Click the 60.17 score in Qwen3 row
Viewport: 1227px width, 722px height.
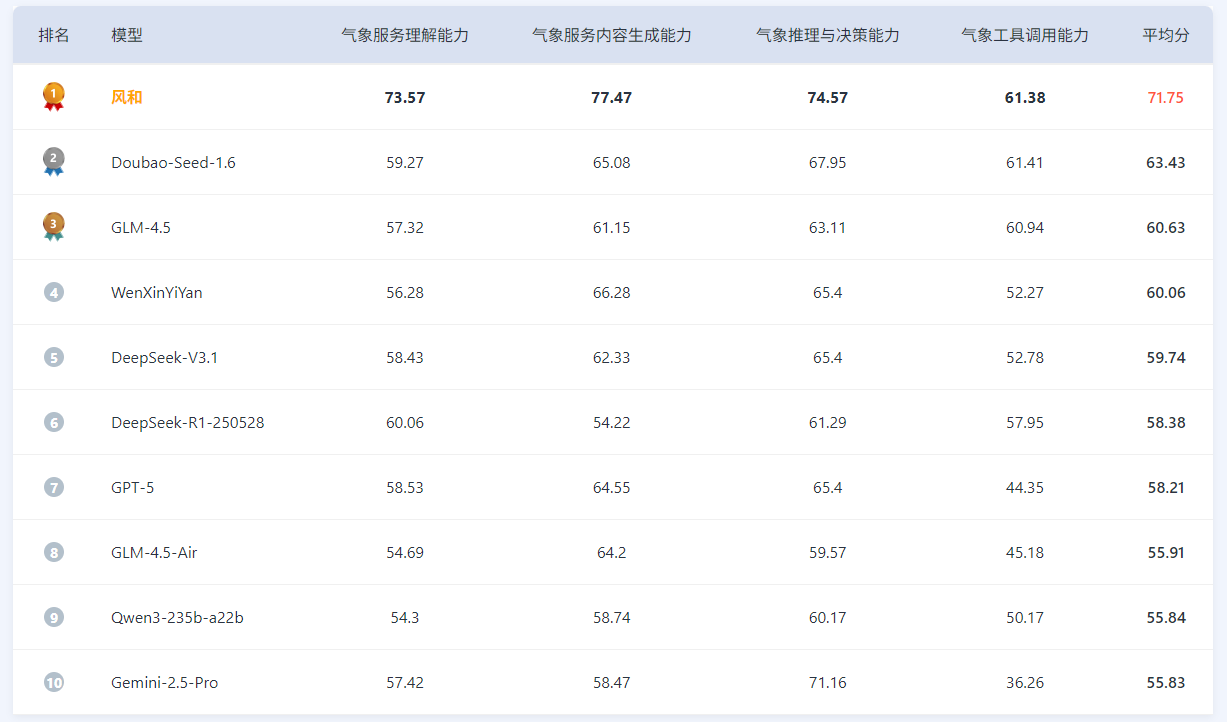pos(828,617)
